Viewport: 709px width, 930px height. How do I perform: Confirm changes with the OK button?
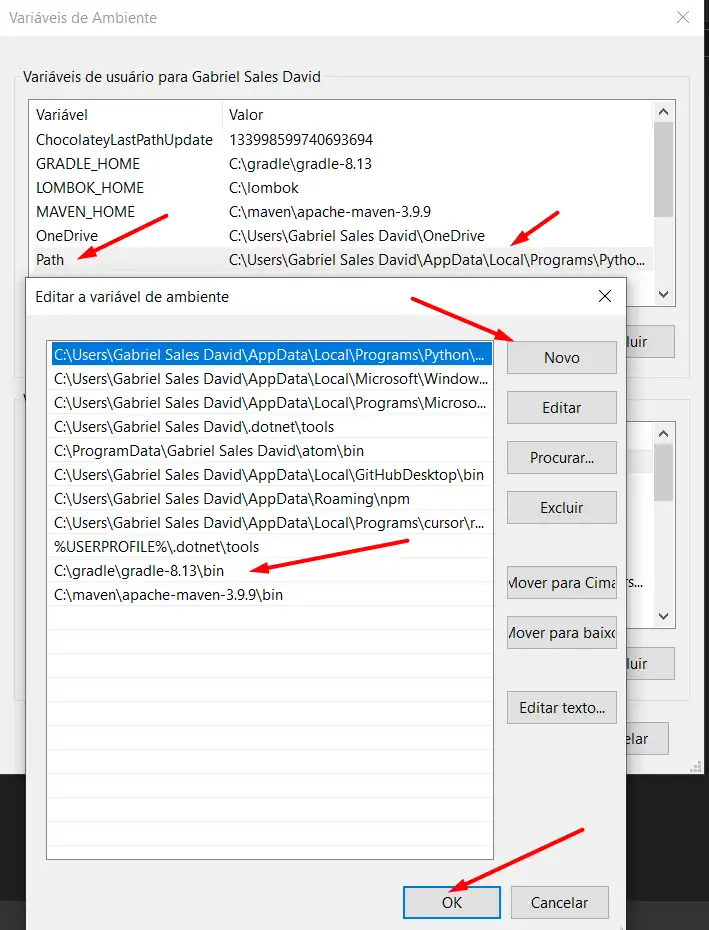tap(451, 902)
